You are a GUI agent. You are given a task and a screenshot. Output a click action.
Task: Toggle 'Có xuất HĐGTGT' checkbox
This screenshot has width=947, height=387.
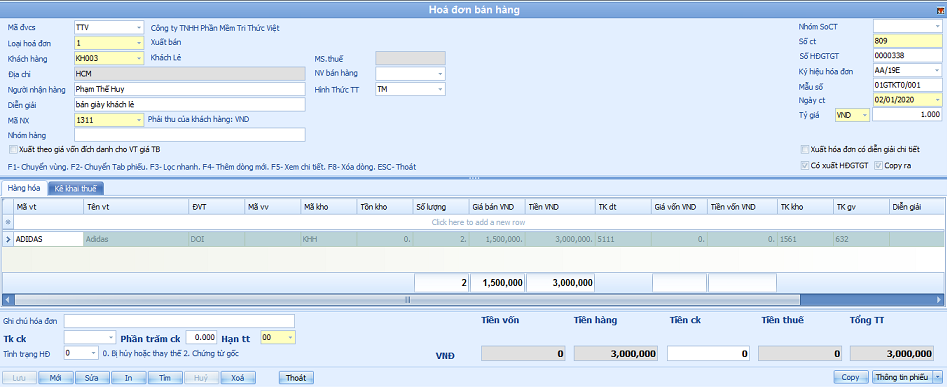point(804,165)
